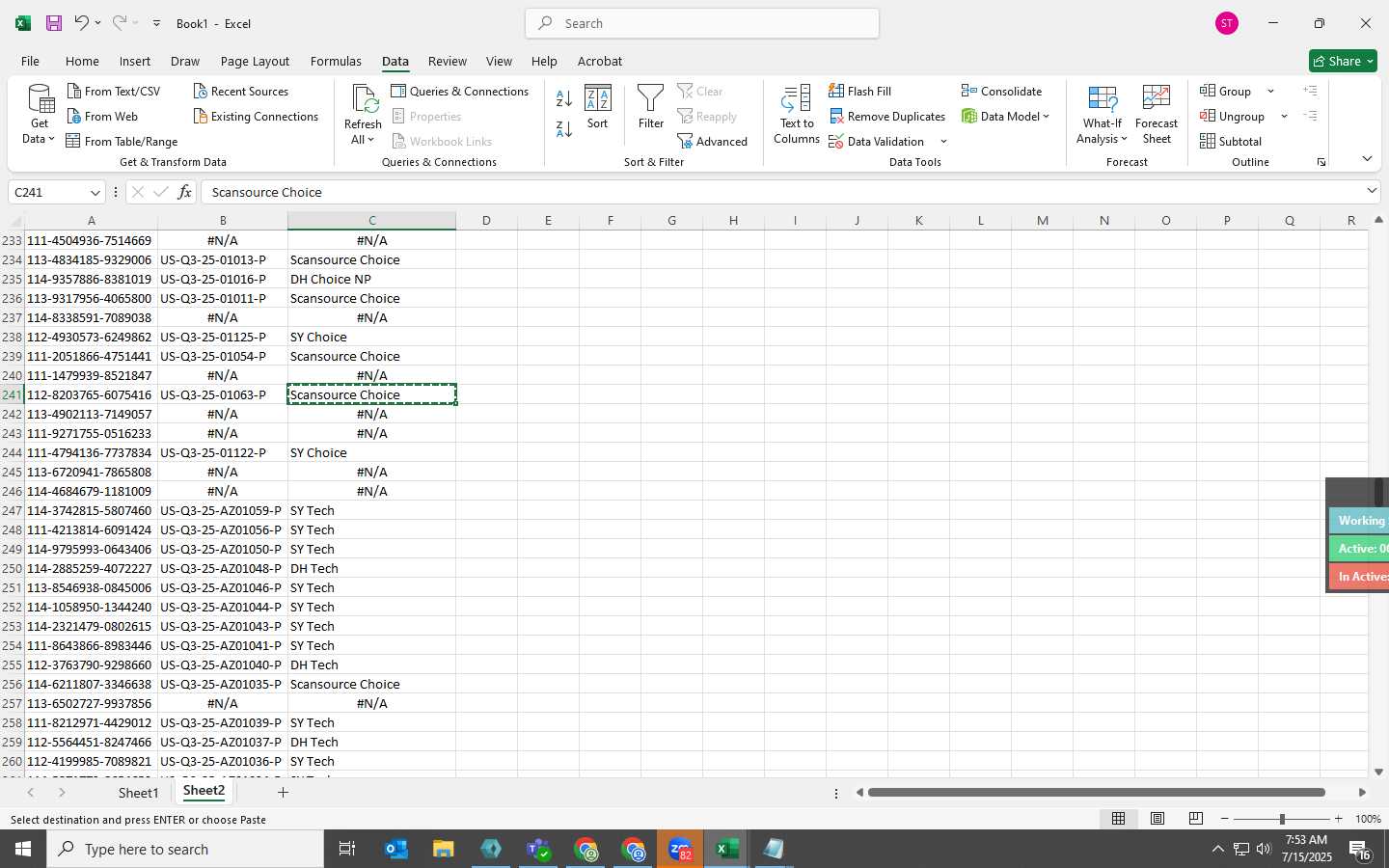Zoom out with minus button
The height and width of the screenshot is (868, 1389).
point(1225,819)
